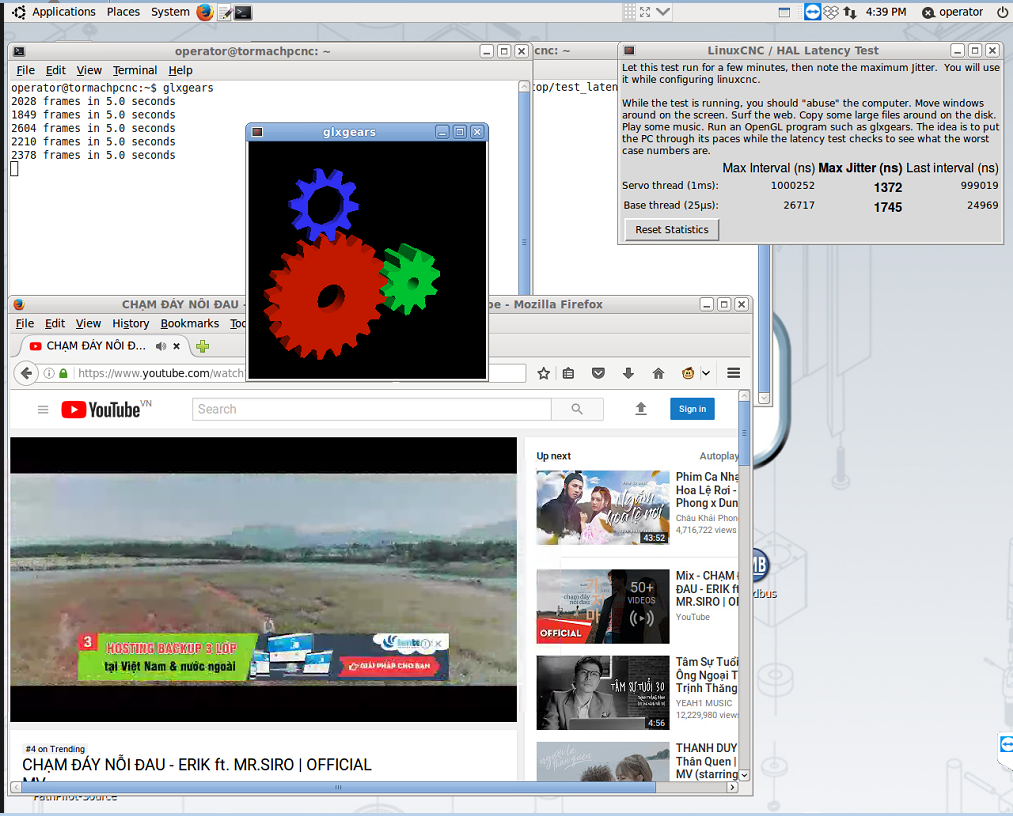Viewport: 1013px width, 816px height.
Task: Open the Applications menu
Action: 63,12
